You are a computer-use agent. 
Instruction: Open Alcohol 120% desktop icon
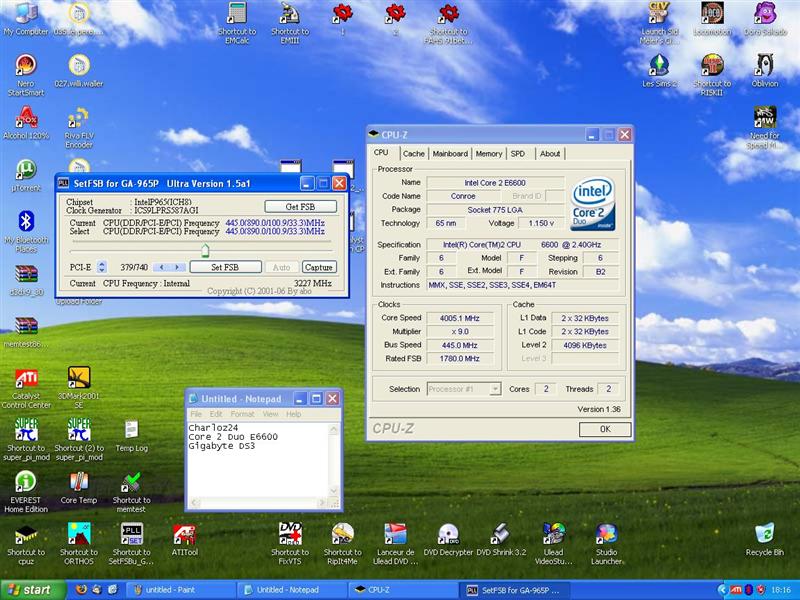tap(26, 123)
